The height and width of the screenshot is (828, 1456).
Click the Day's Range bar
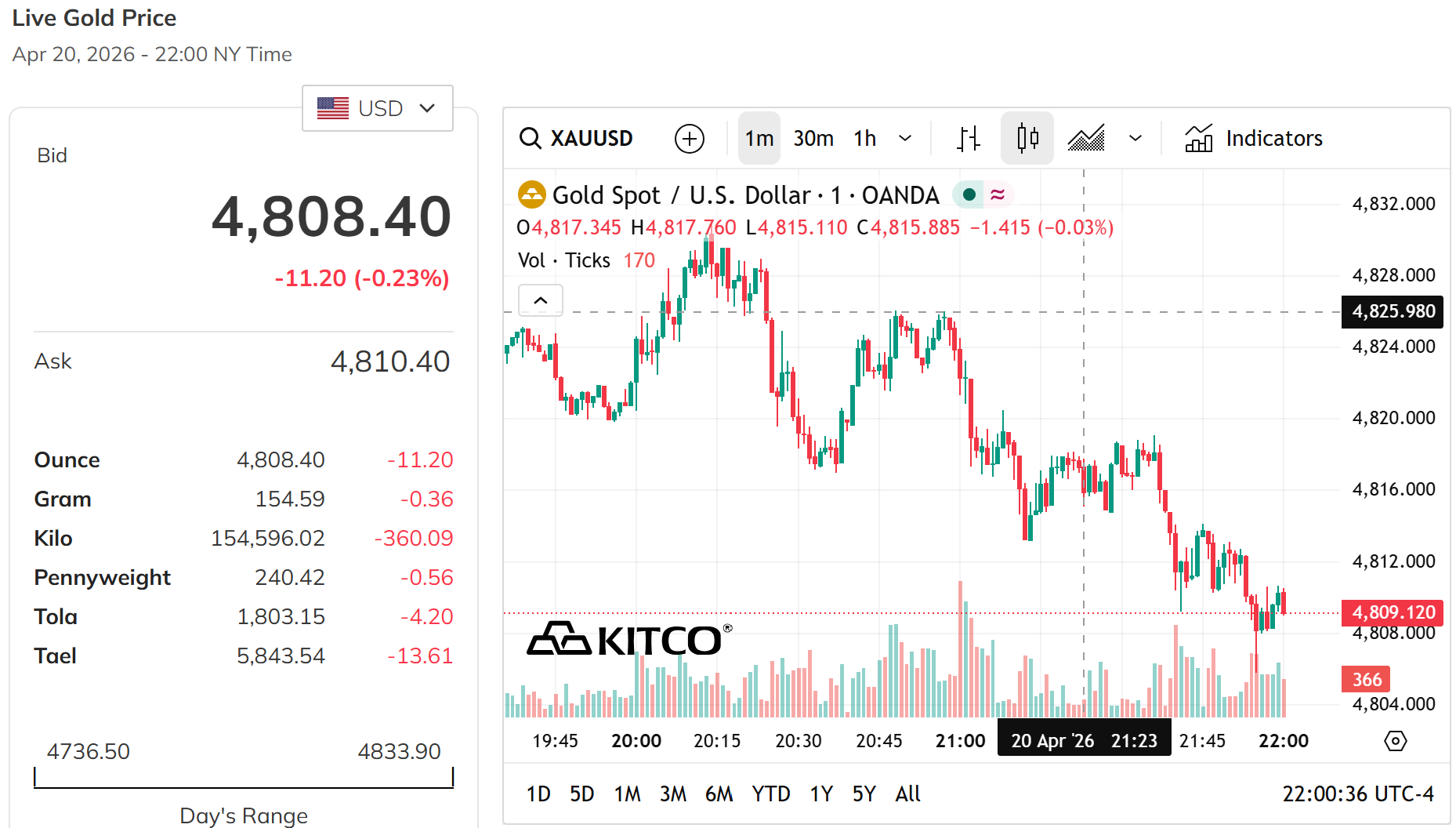point(244,779)
